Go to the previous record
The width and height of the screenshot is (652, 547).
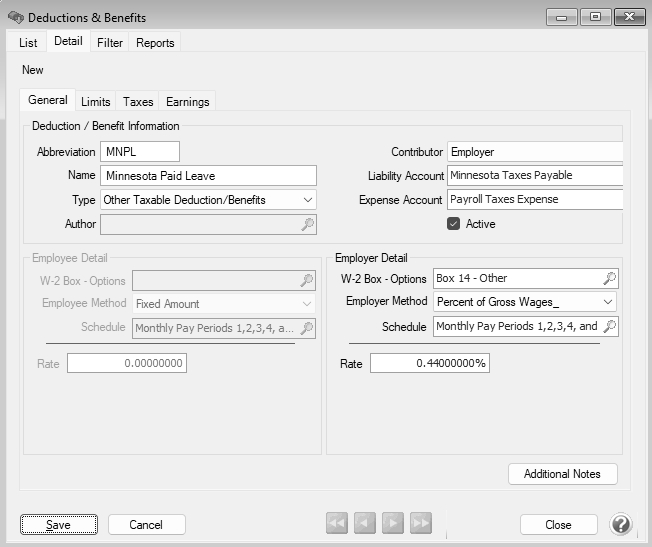tap(366, 524)
